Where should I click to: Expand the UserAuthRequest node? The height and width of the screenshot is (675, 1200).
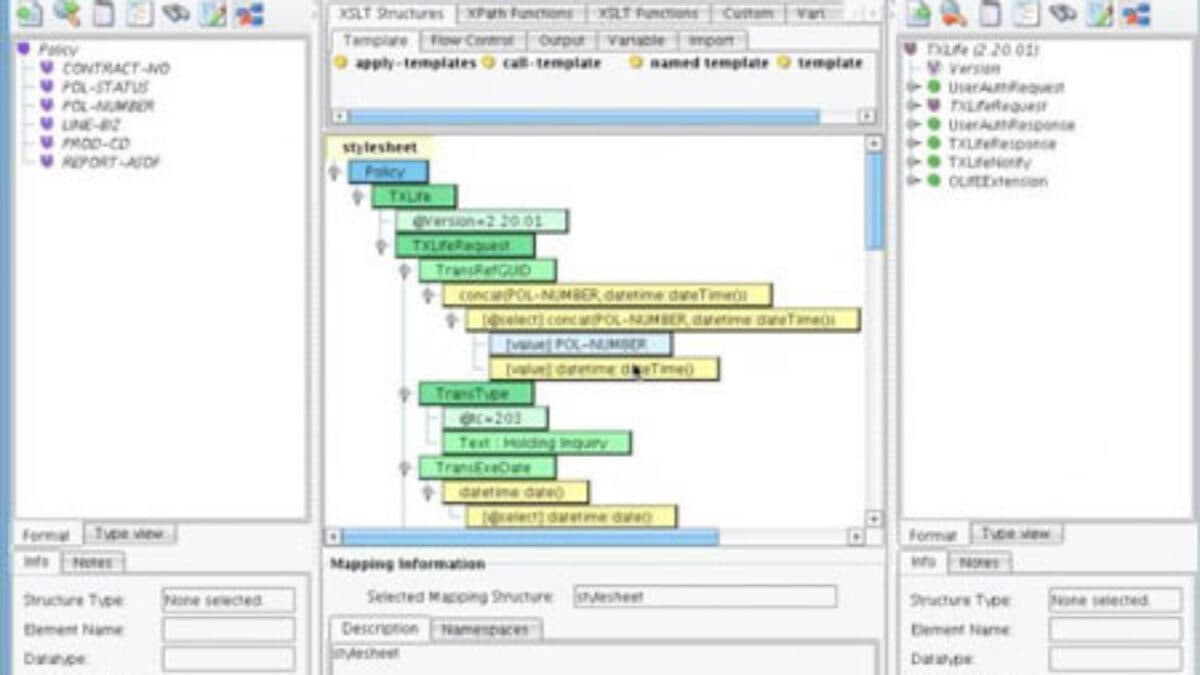click(911, 88)
